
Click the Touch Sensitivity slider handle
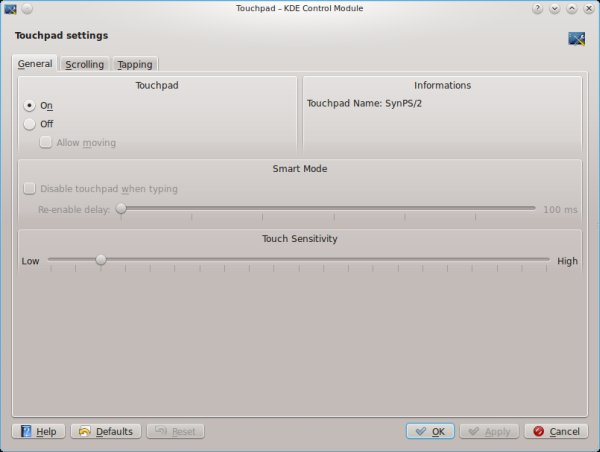click(x=101, y=259)
